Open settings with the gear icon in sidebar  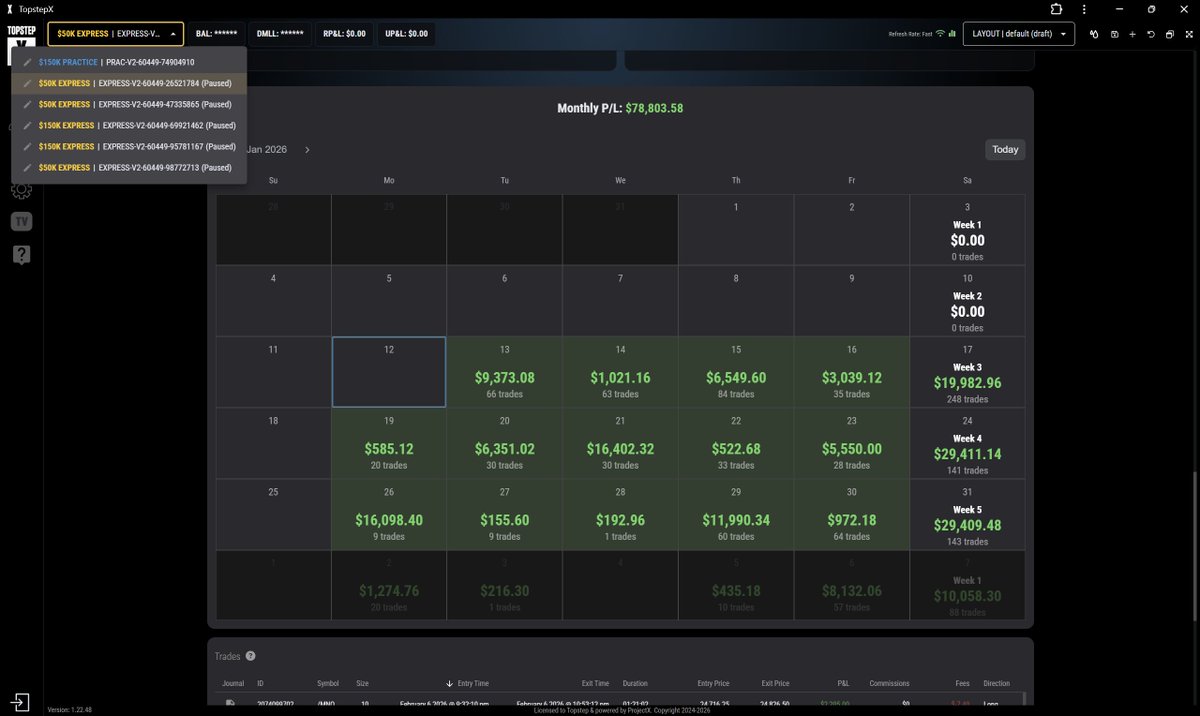coord(21,190)
